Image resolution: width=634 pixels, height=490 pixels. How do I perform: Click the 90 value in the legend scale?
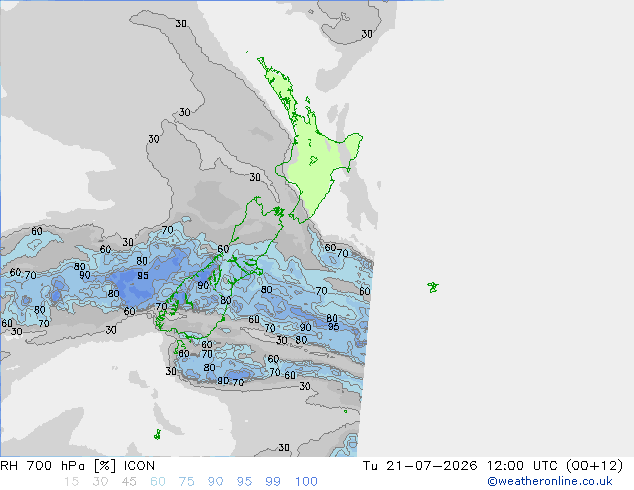pos(216,482)
